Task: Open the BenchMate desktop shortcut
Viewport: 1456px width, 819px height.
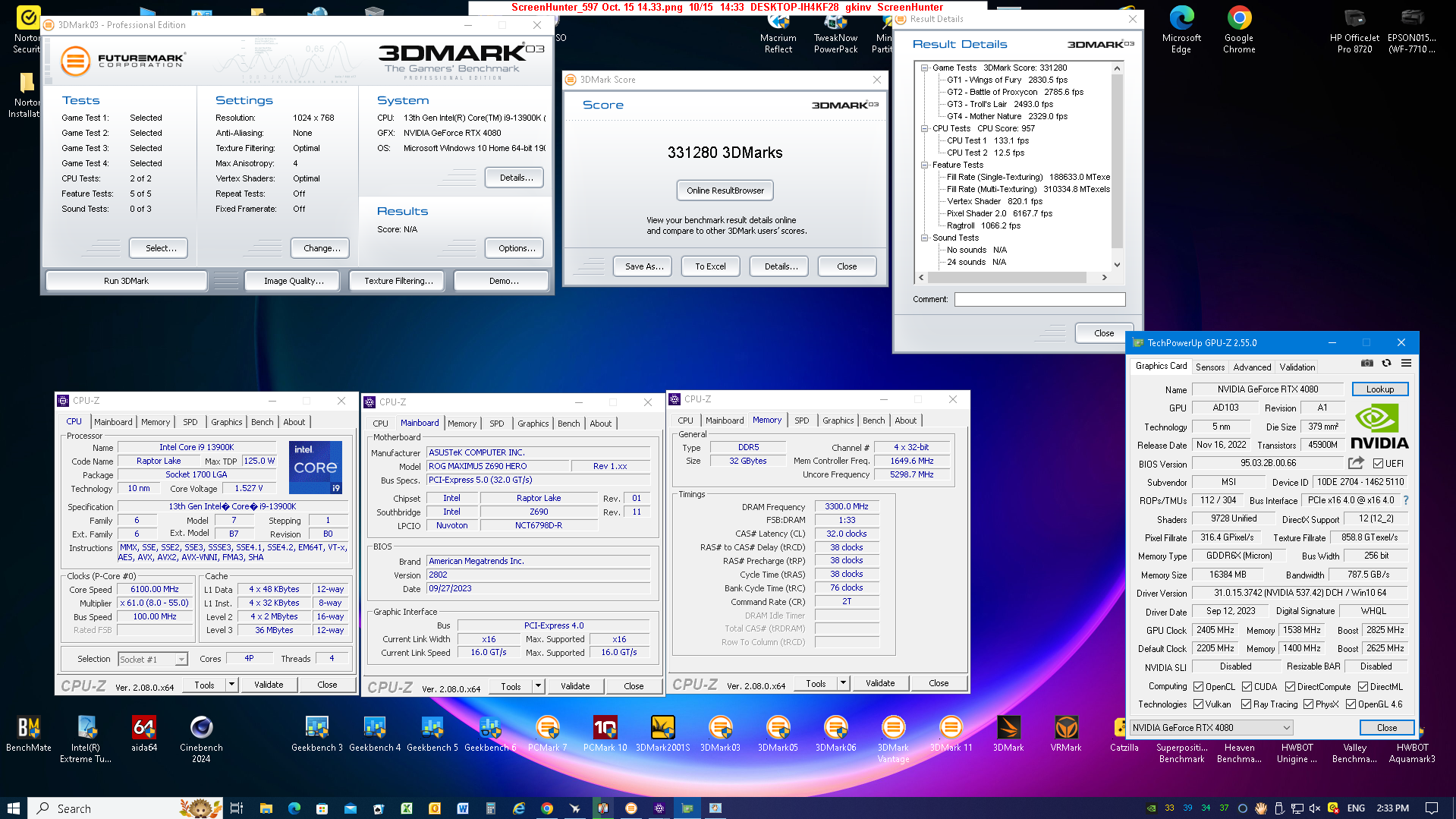Action: coord(29,734)
